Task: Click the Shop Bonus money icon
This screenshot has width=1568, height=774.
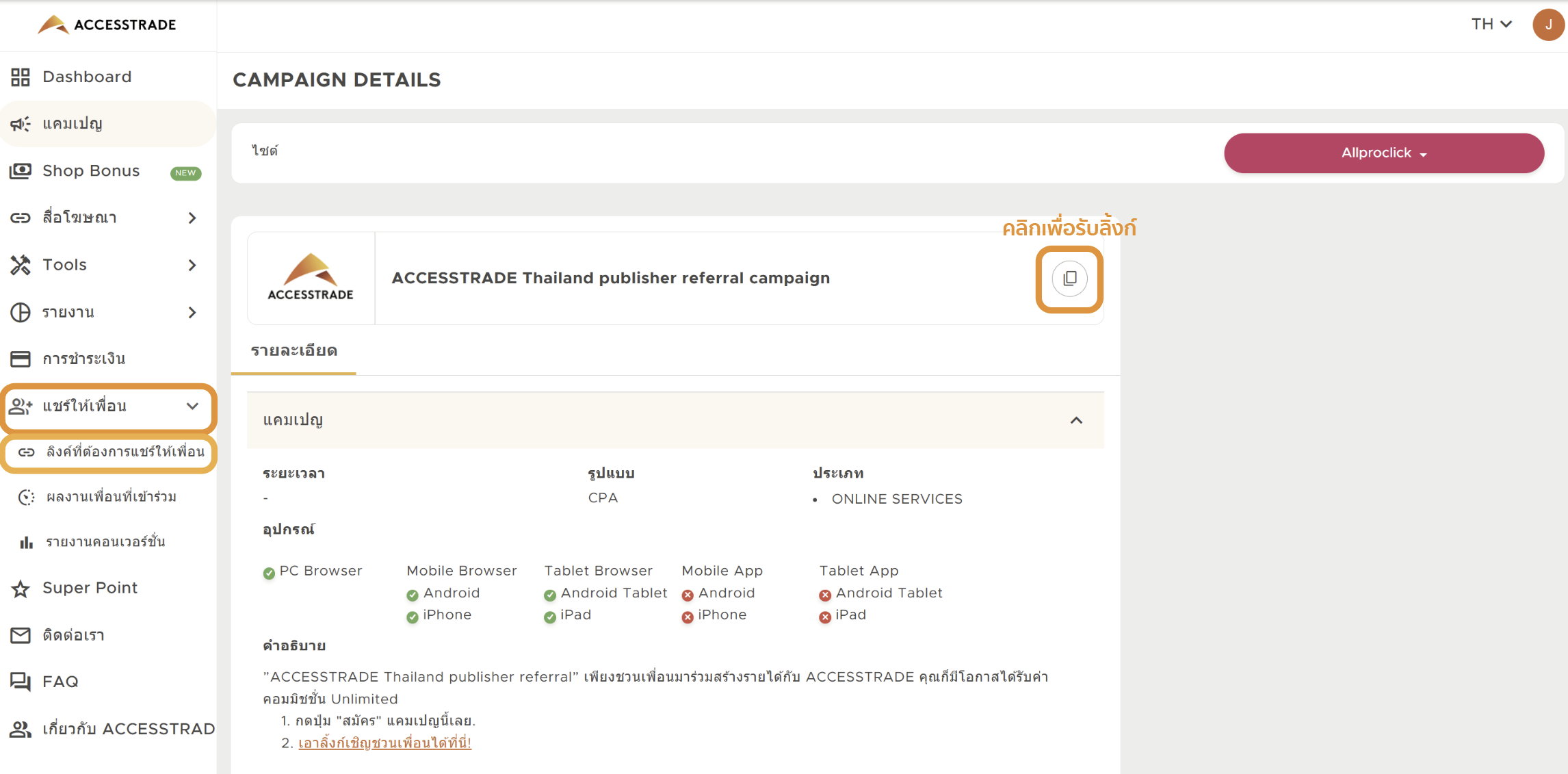Action: tap(21, 170)
